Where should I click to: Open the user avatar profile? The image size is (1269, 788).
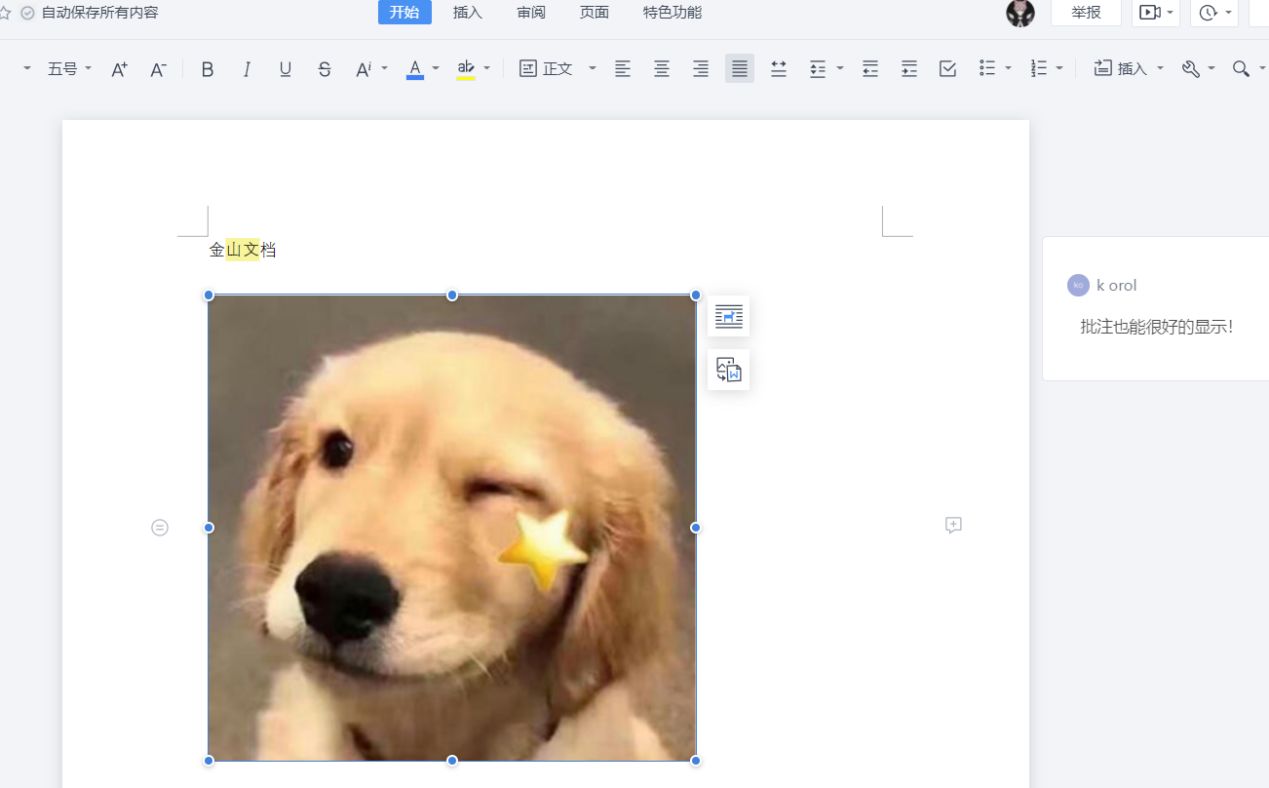pos(1020,13)
